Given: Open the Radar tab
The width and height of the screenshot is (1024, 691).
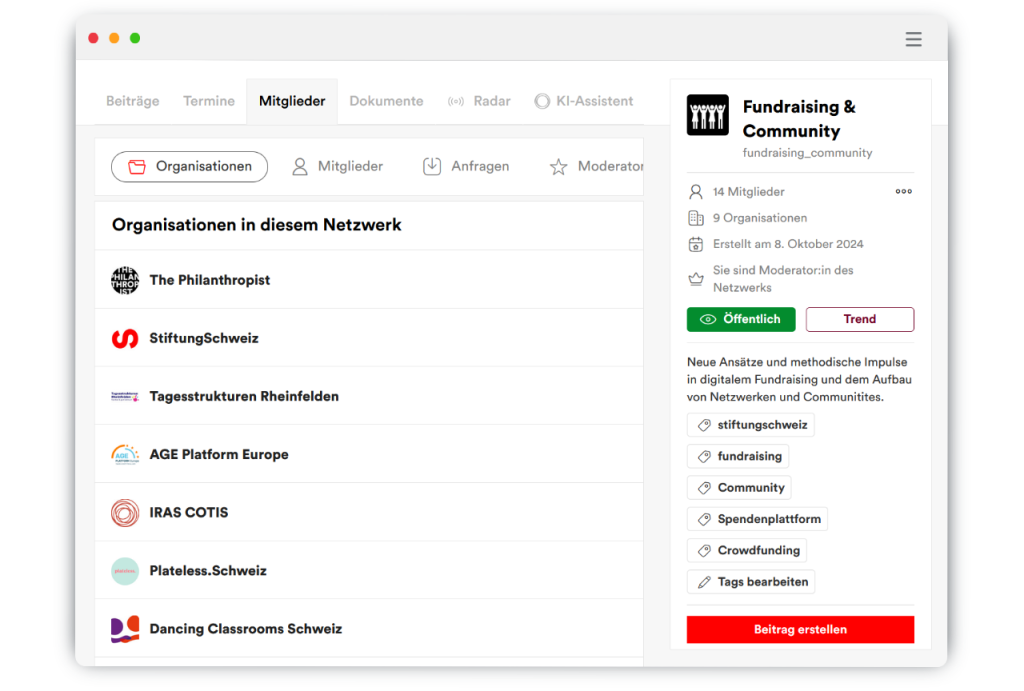Looking at the screenshot, I should [479, 101].
